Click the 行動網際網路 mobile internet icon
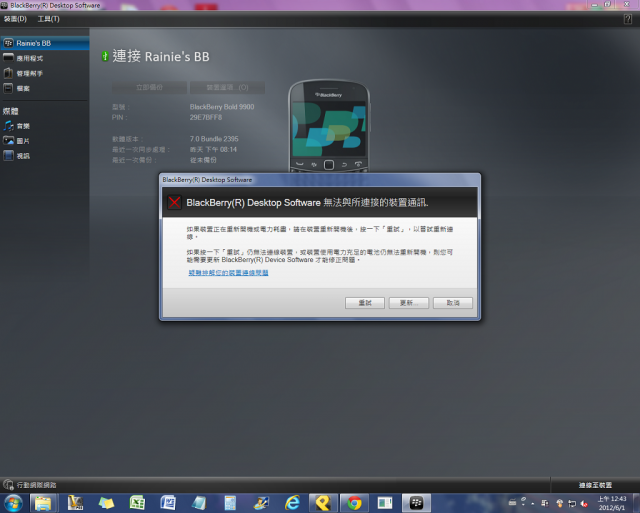 point(8,485)
